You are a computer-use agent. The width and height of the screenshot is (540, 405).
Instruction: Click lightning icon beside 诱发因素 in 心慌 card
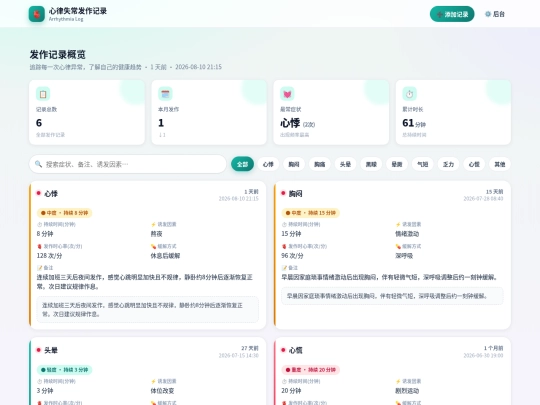(398, 381)
